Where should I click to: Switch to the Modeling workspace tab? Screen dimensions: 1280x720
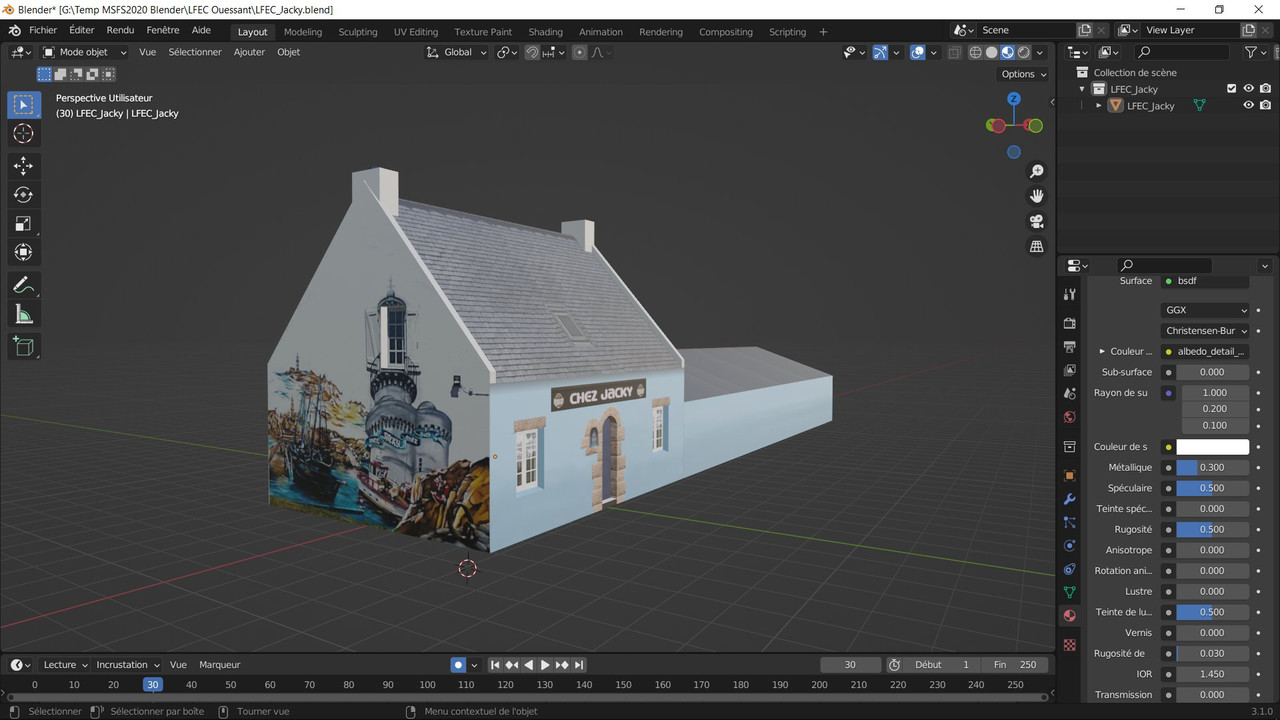click(303, 32)
